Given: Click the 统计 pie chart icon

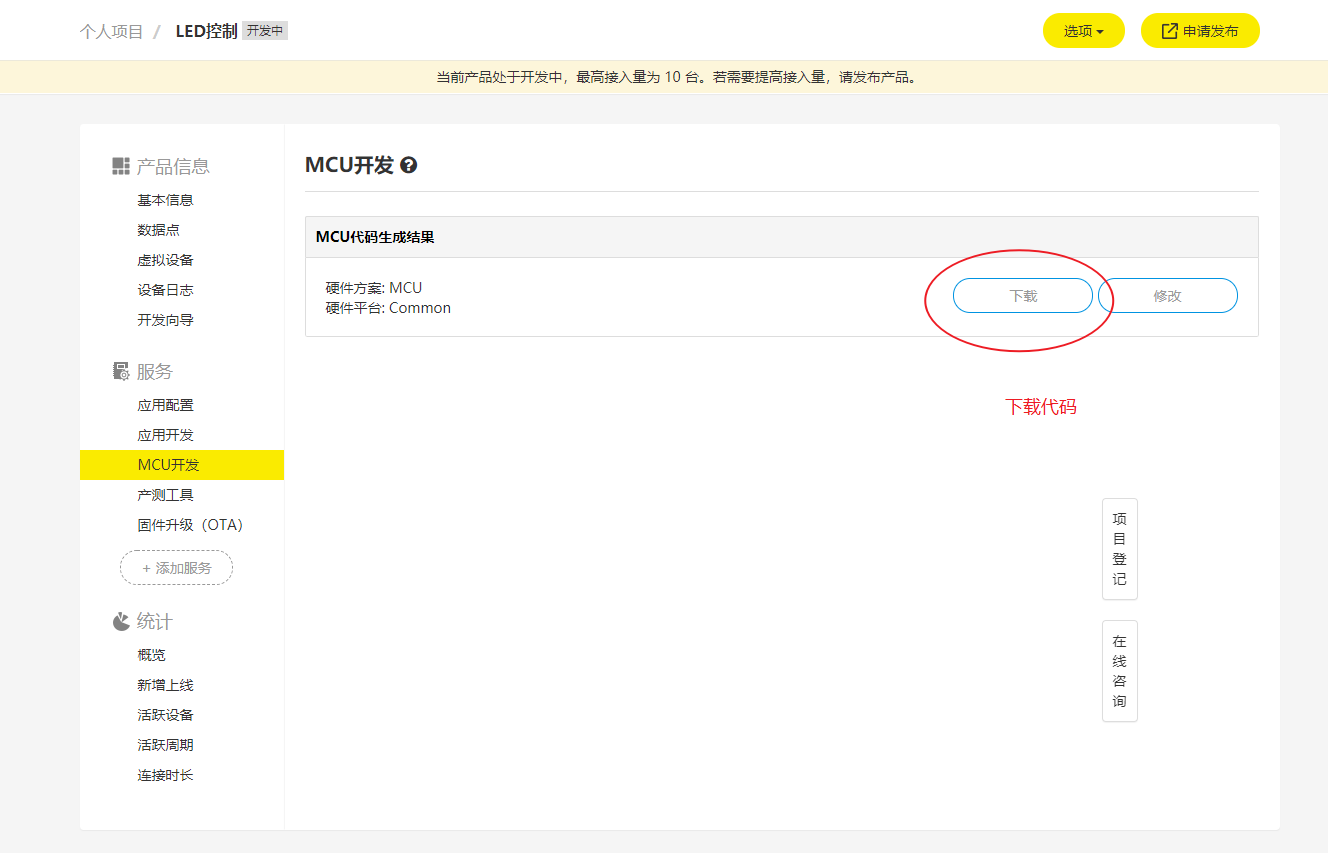Looking at the screenshot, I should pos(119,621).
